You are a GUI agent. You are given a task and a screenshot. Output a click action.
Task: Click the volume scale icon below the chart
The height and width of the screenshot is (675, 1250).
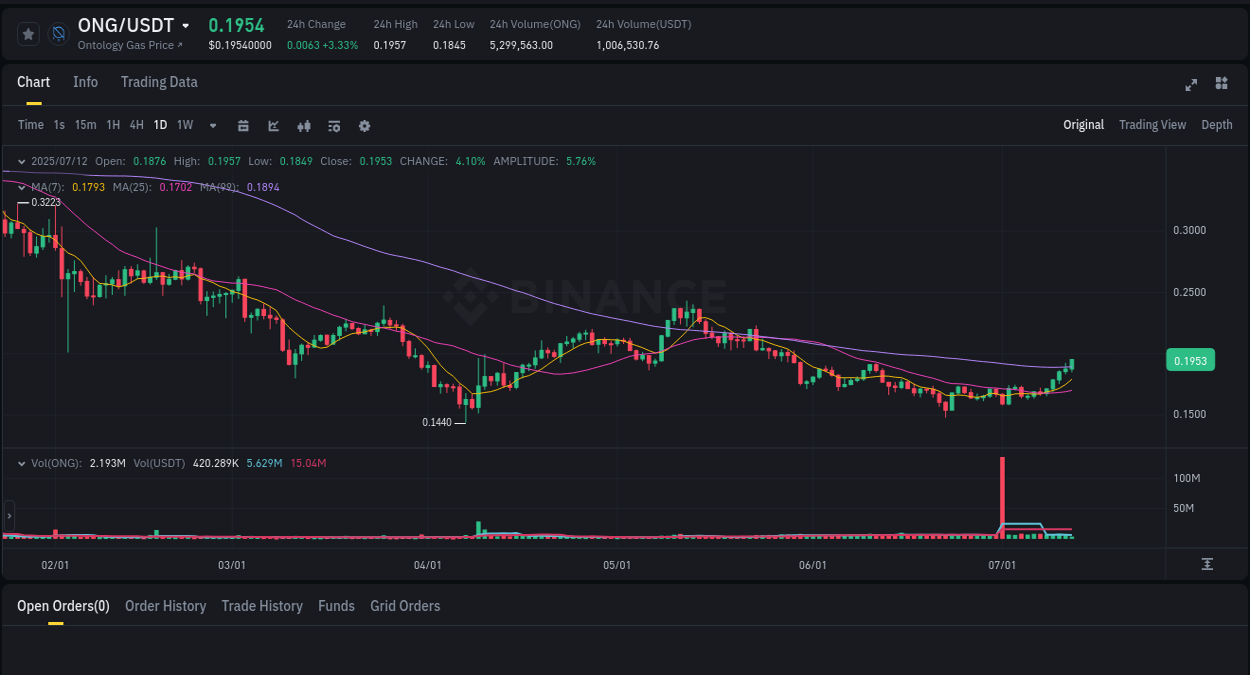tap(1208, 564)
